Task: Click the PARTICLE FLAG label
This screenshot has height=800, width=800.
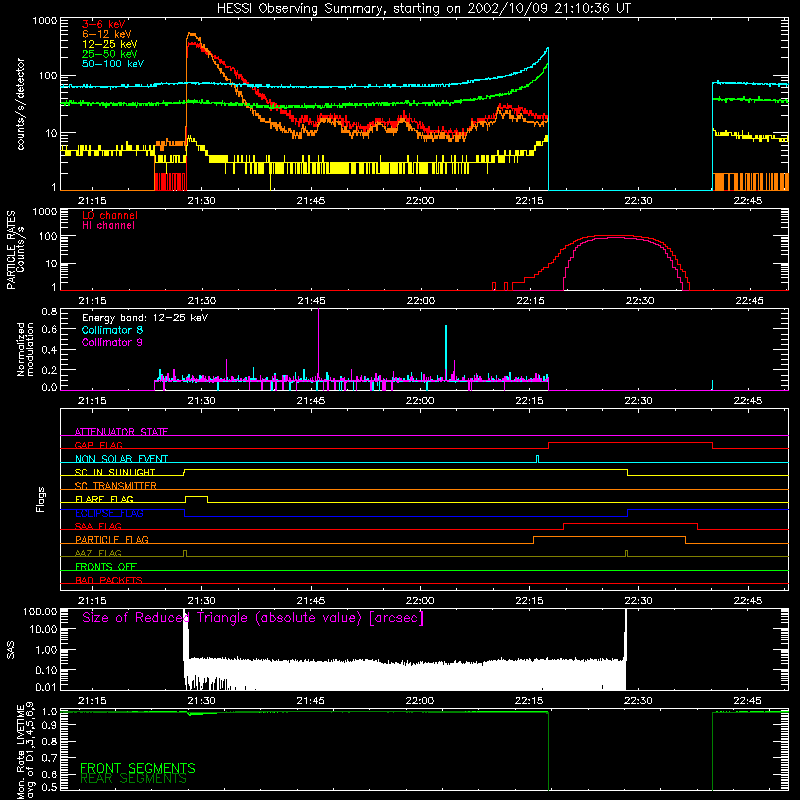Action: tap(112, 539)
